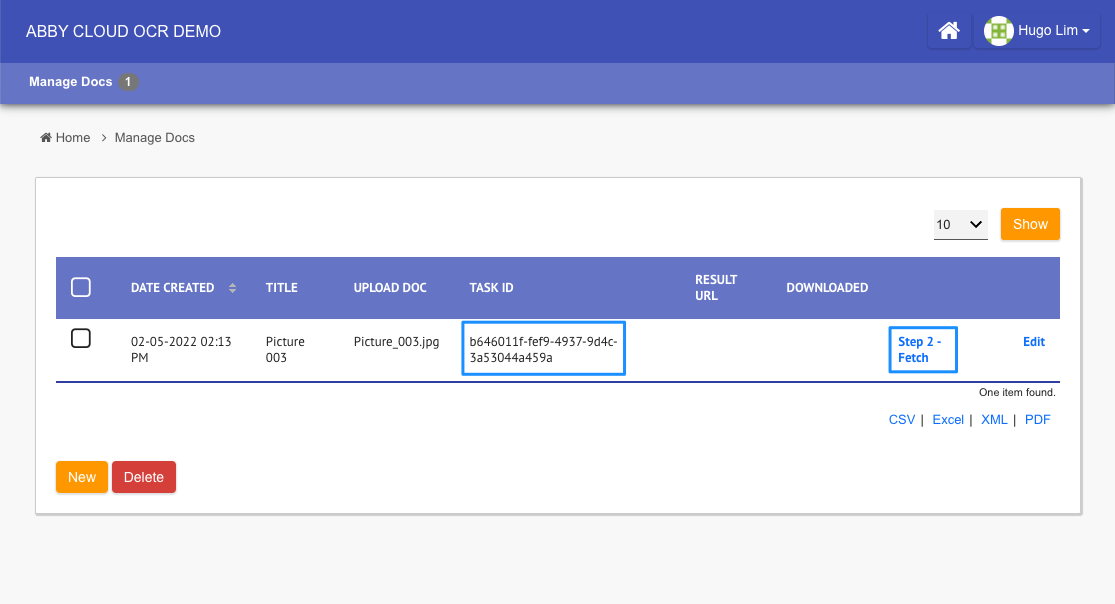This screenshot has height=604, width=1115.
Task: Expand the page size dropdown showing 10
Action: 960,225
